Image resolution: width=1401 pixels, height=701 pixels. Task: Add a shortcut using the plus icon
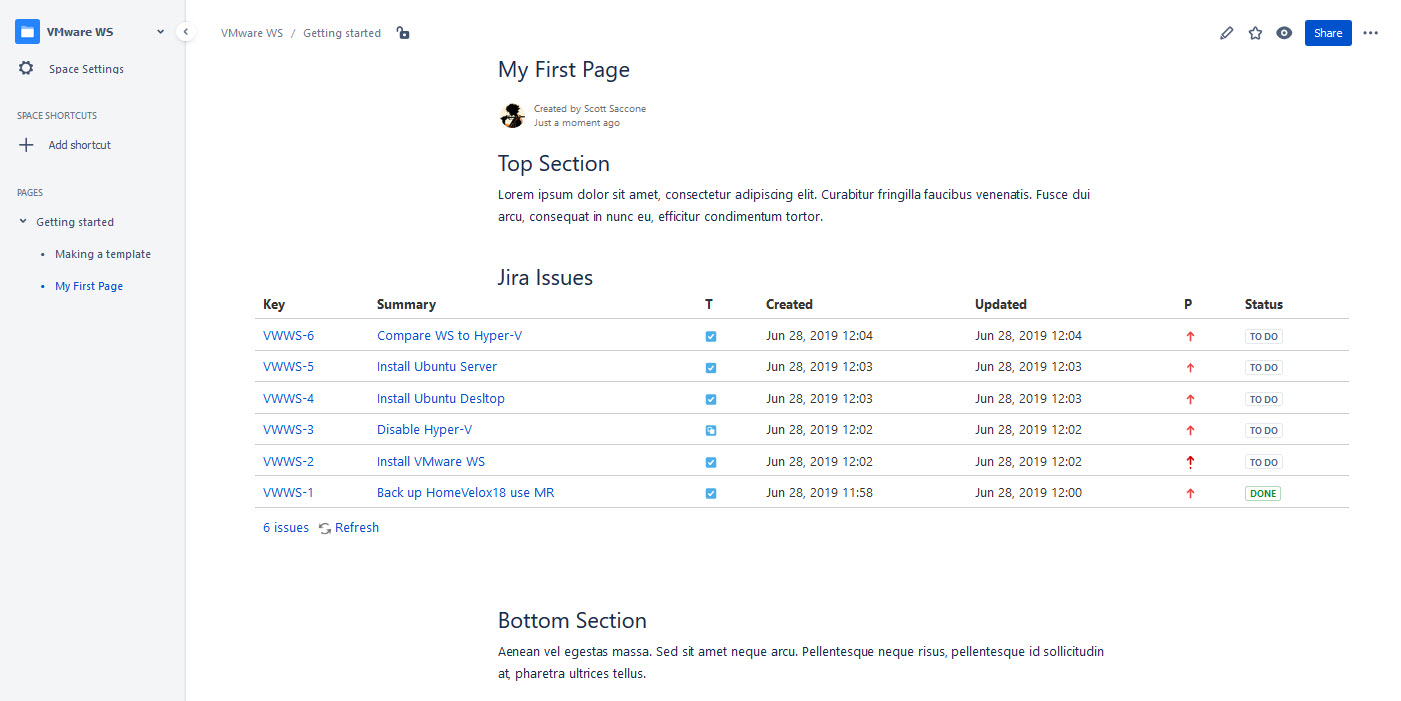(26, 144)
